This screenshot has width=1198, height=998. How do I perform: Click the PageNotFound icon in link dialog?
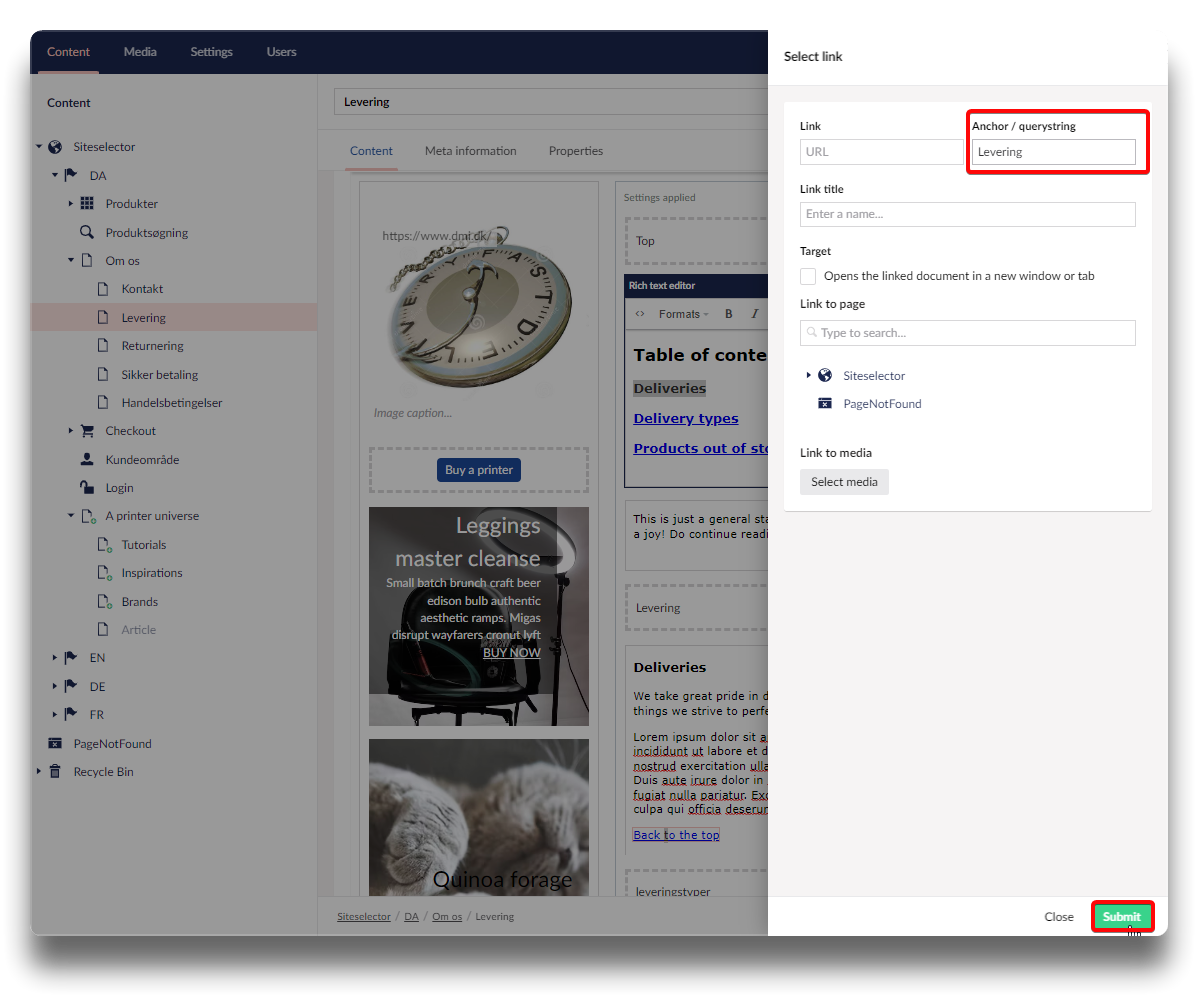click(825, 404)
